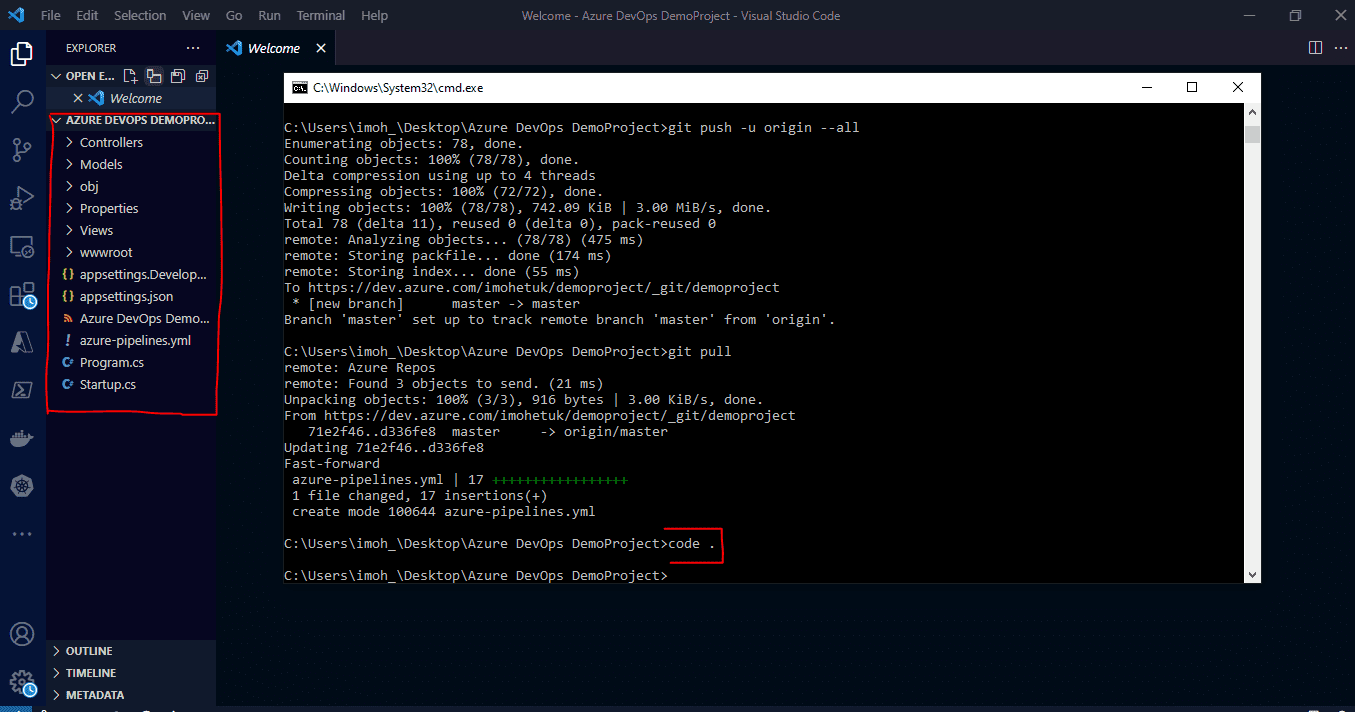Click cmd.exe title bar text
Screen dimensions: 1355x712
point(398,88)
